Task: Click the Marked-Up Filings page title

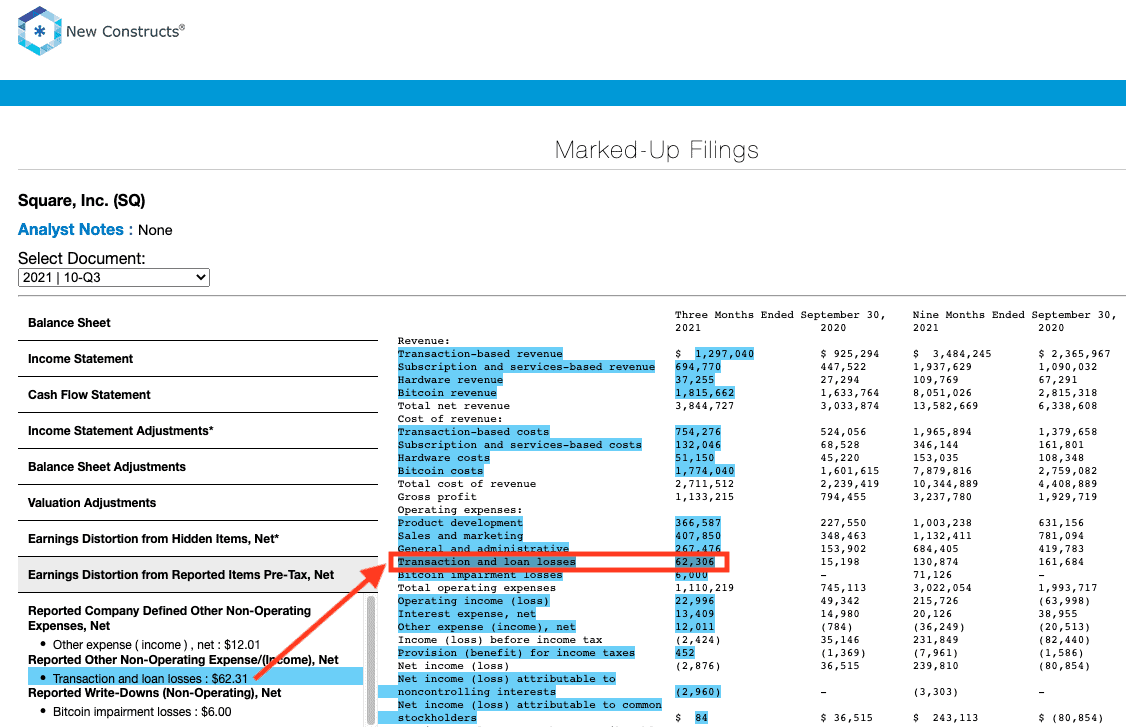Action: tap(656, 149)
